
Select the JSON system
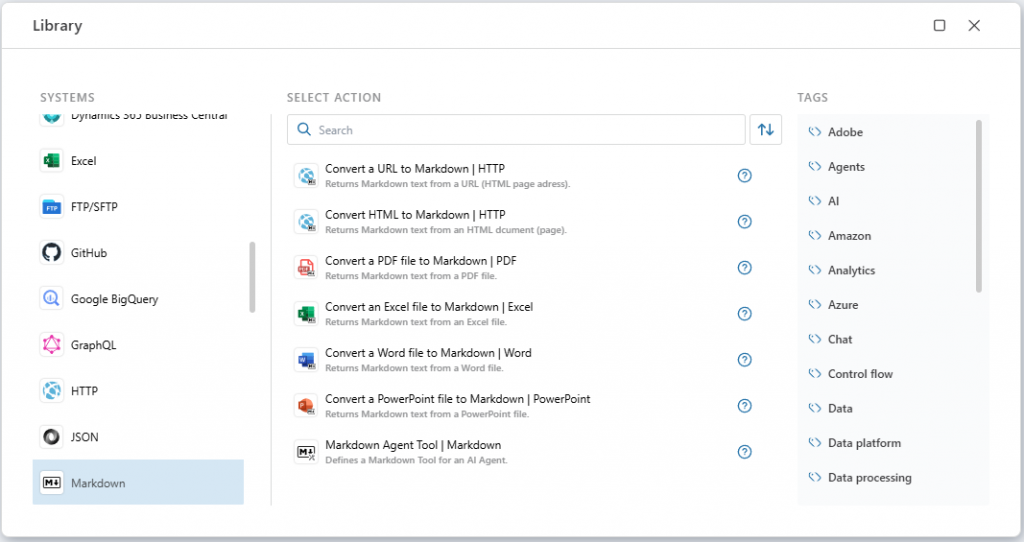[84, 437]
